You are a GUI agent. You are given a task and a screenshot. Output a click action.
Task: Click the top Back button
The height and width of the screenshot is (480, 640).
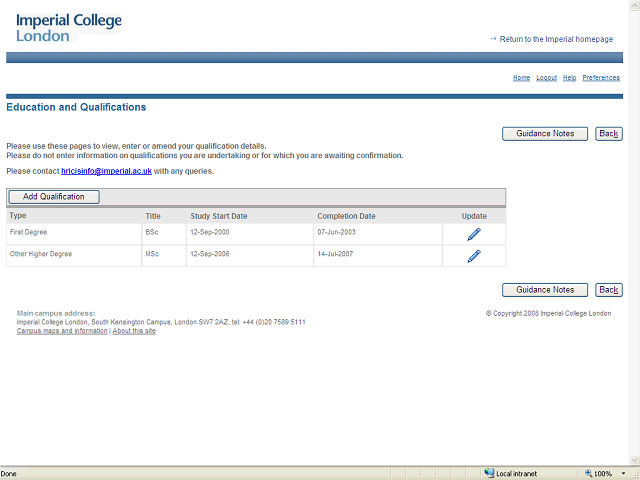608,134
